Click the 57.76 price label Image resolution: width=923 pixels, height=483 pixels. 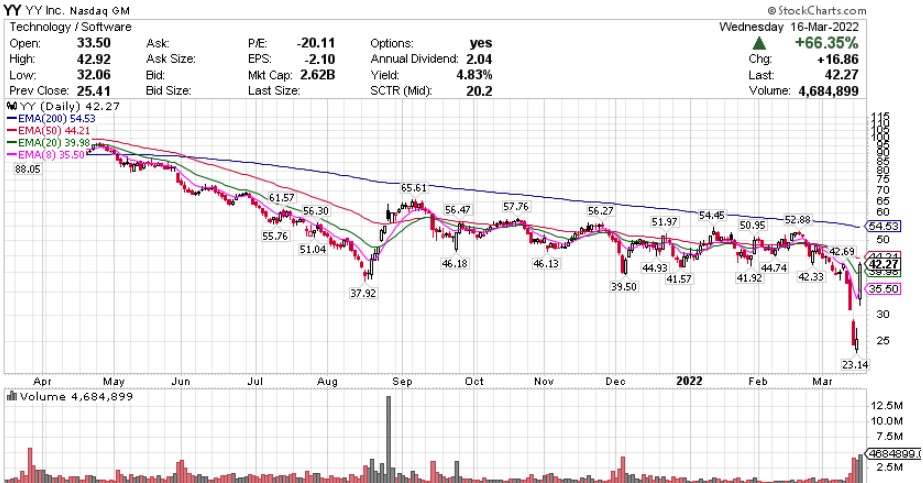(x=516, y=206)
